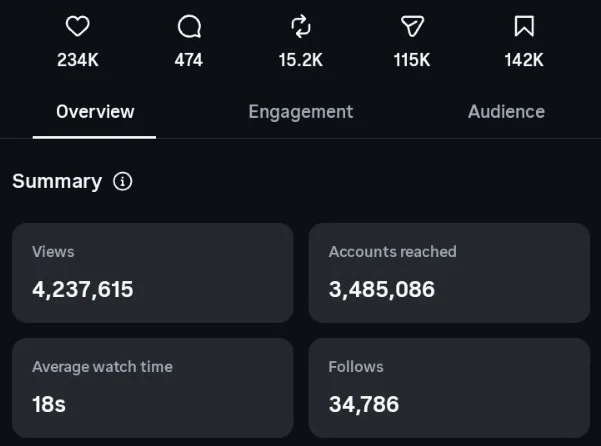The width and height of the screenshot is (601, 446).
Task: Select the 34,786 follows value
Action: click(364, 405)
